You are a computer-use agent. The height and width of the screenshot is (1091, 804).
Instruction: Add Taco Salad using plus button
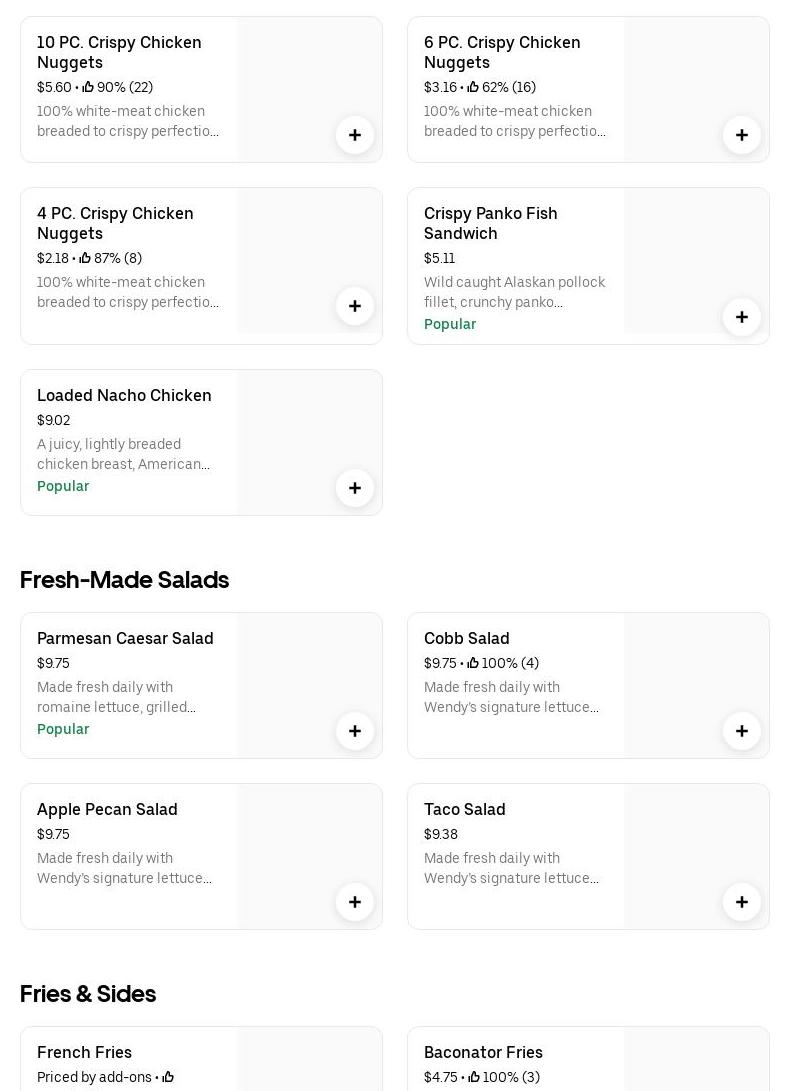click(742, 902)
